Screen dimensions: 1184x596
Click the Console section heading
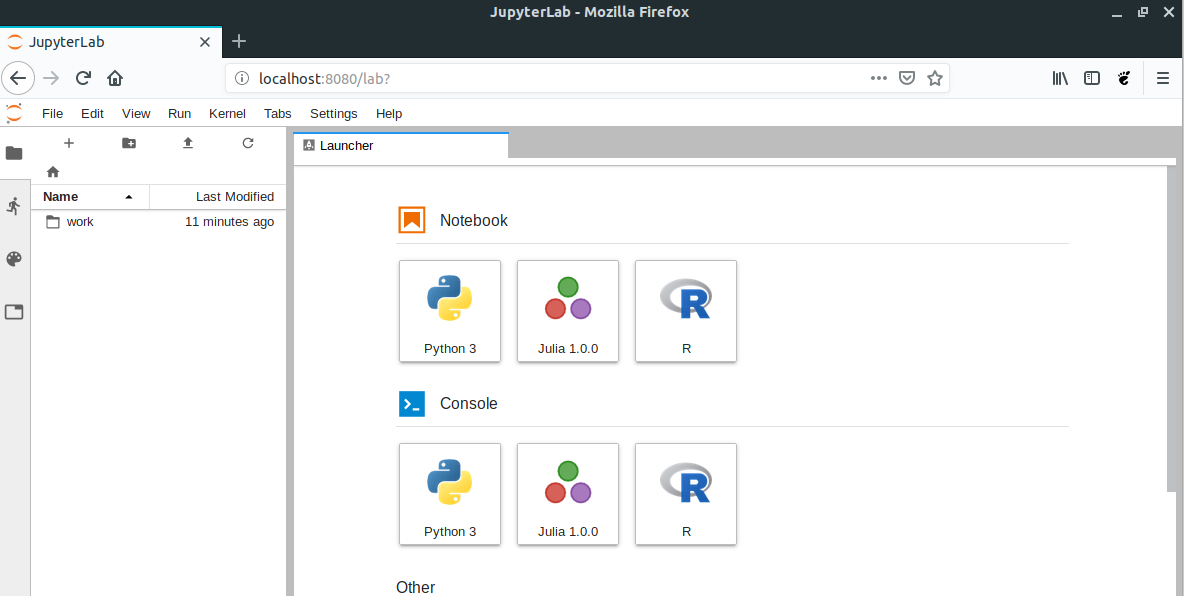click(x=468, y=403)
